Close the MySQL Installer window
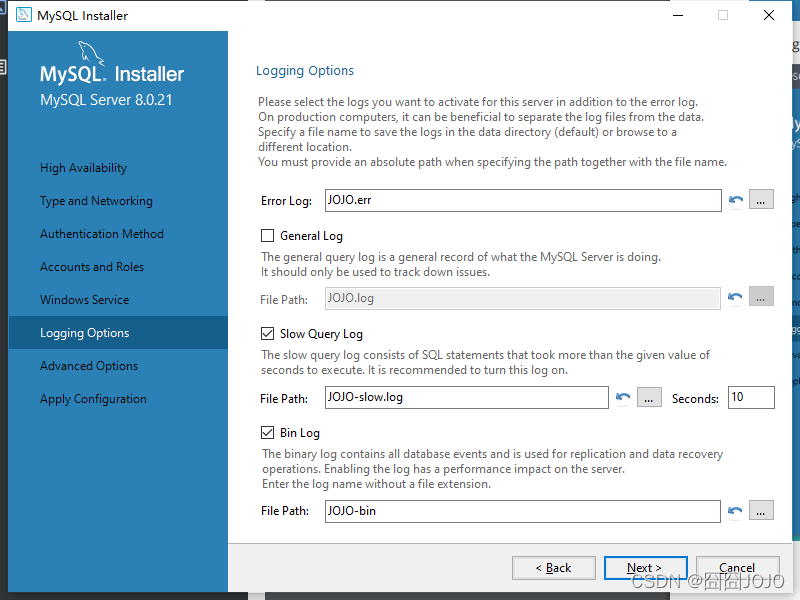800x600 pixels. (x=769, y=15)
